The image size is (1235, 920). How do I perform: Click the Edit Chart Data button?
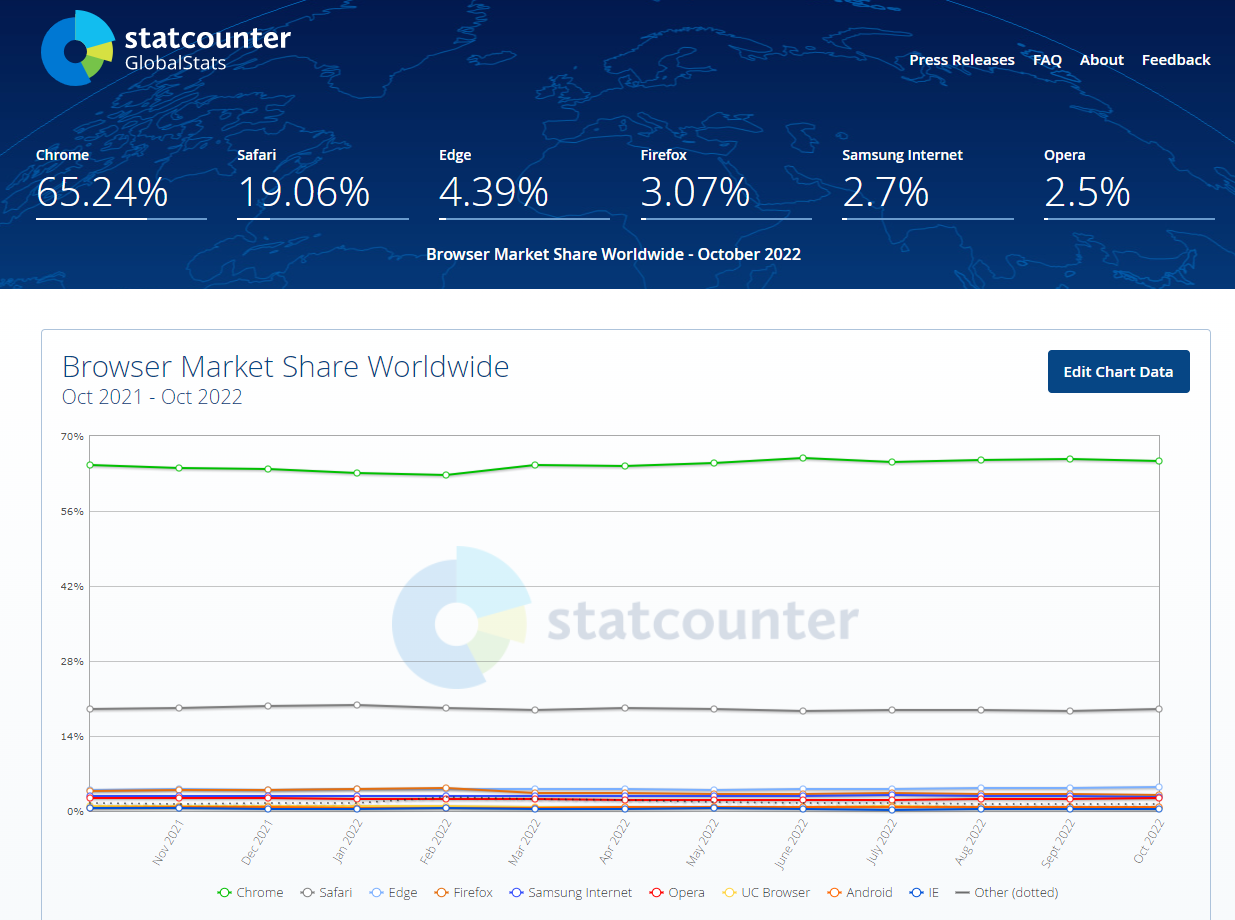click(x=1119, y=372)
